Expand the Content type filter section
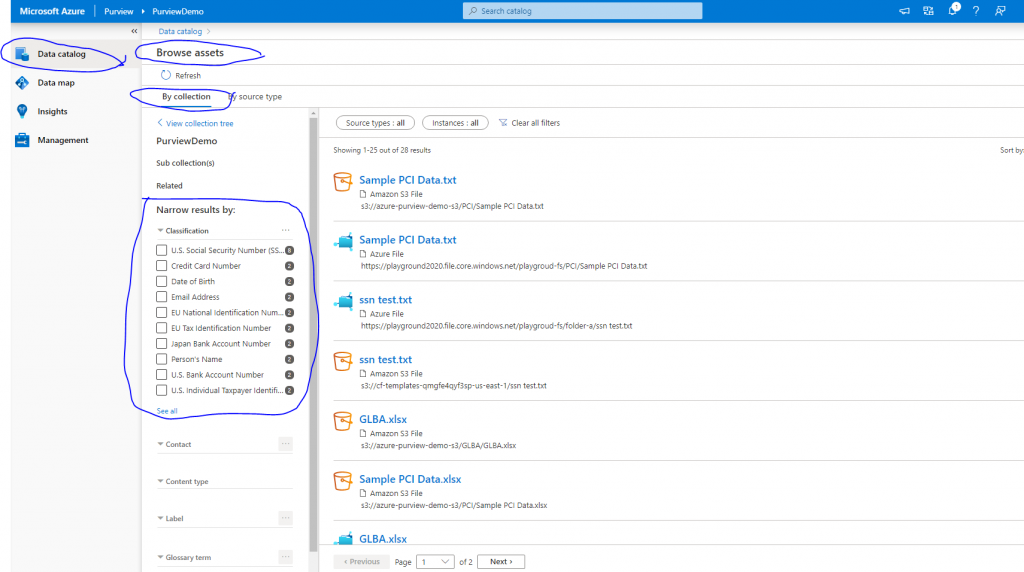This screenshot has height=572, width=1024. tap(160, 481)
